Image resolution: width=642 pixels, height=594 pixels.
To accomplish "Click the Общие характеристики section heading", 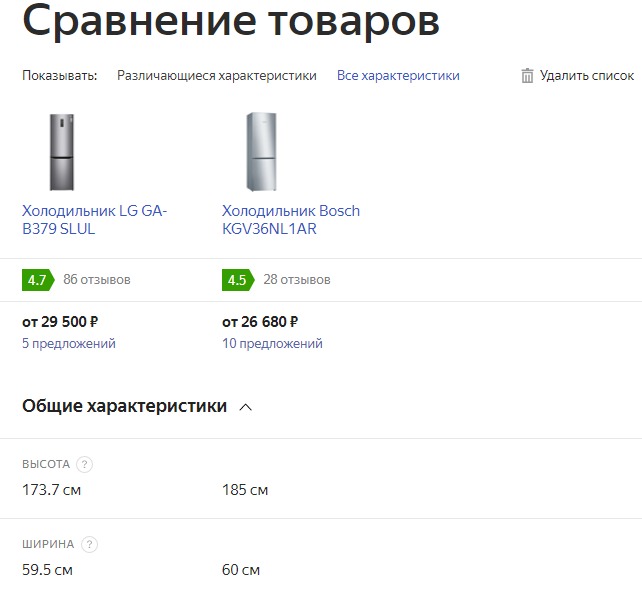I will pyautogui.click(x=124, y=406).
